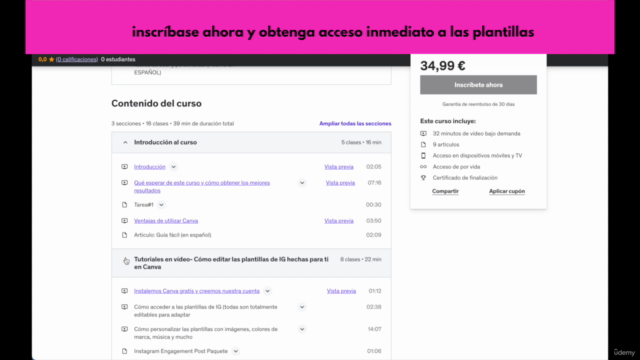Click the document icon beside Artículo: Guía fácil

click(x=124, y=235)
